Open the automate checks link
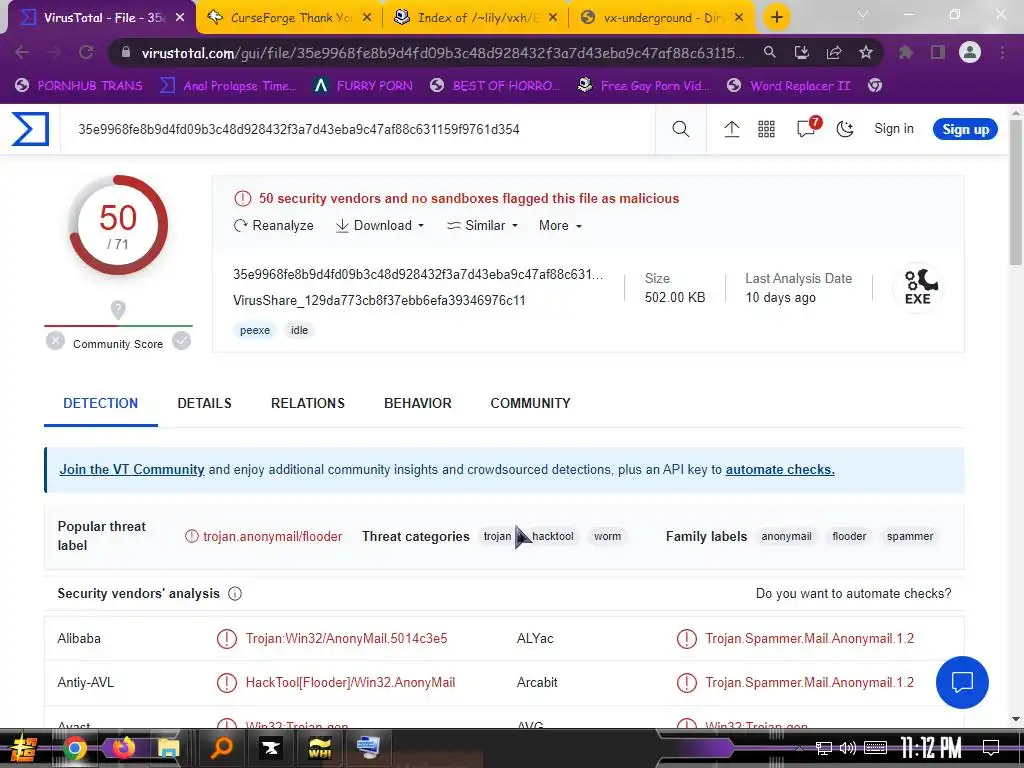 [x=780, y=470]
